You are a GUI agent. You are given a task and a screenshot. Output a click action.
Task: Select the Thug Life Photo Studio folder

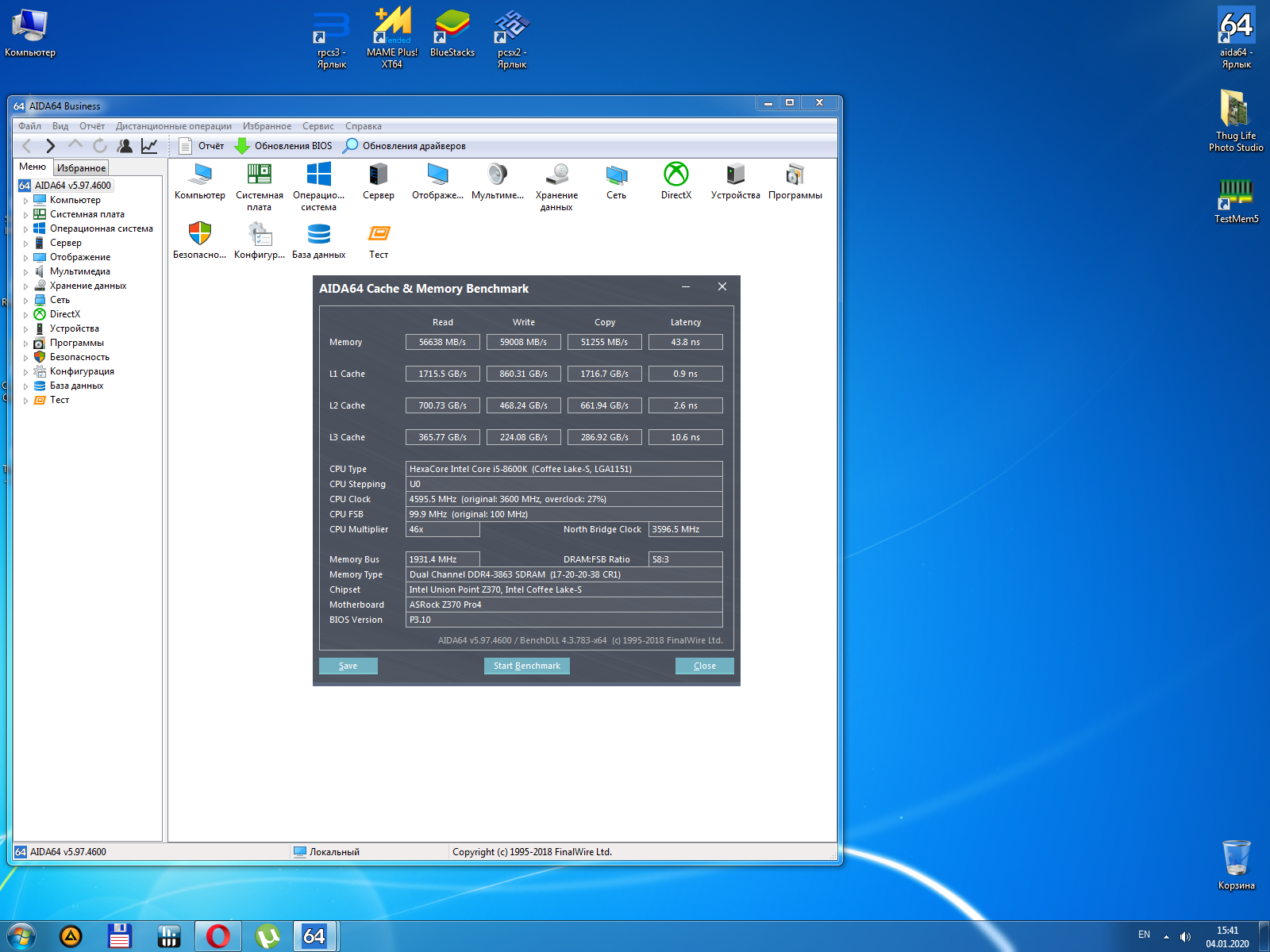1236,120
